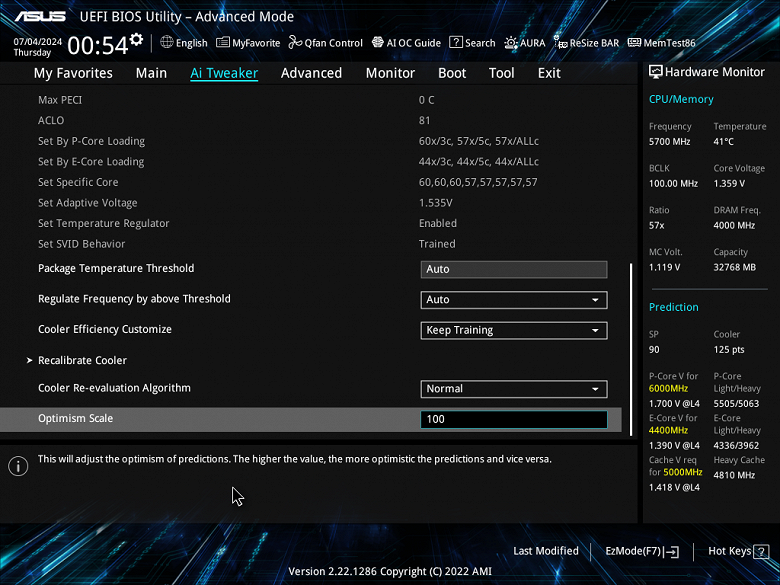
Task: Click Set By P-Core Loading label
Action: point(92,141)
